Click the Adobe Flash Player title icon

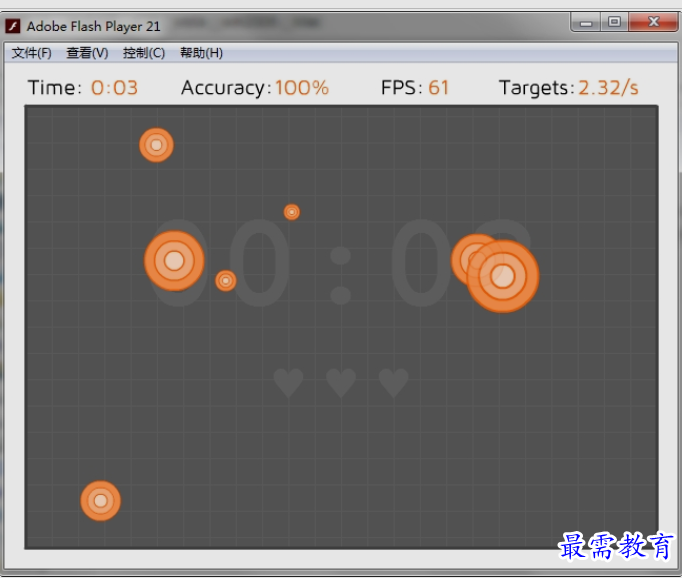13,26
